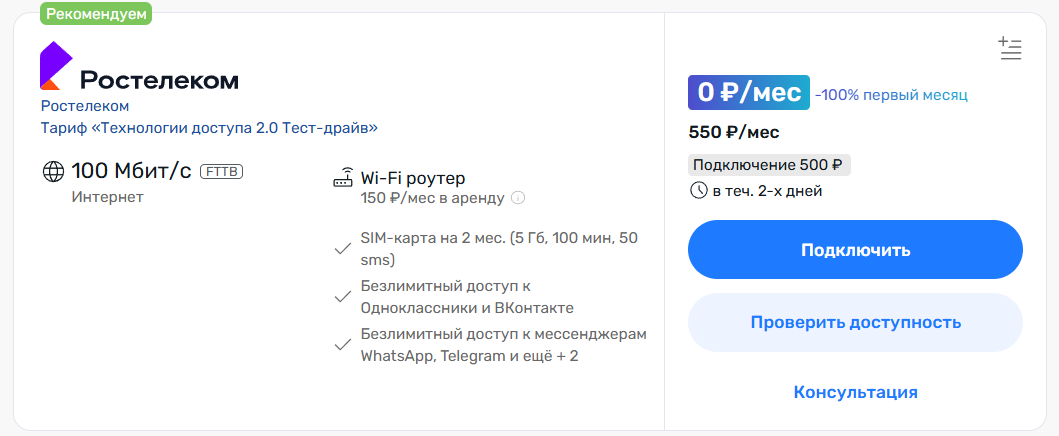This screenshot has width=1059, height=436.
Task: Click the add-to-compare list icon
Action: [x=1010, y=49]
